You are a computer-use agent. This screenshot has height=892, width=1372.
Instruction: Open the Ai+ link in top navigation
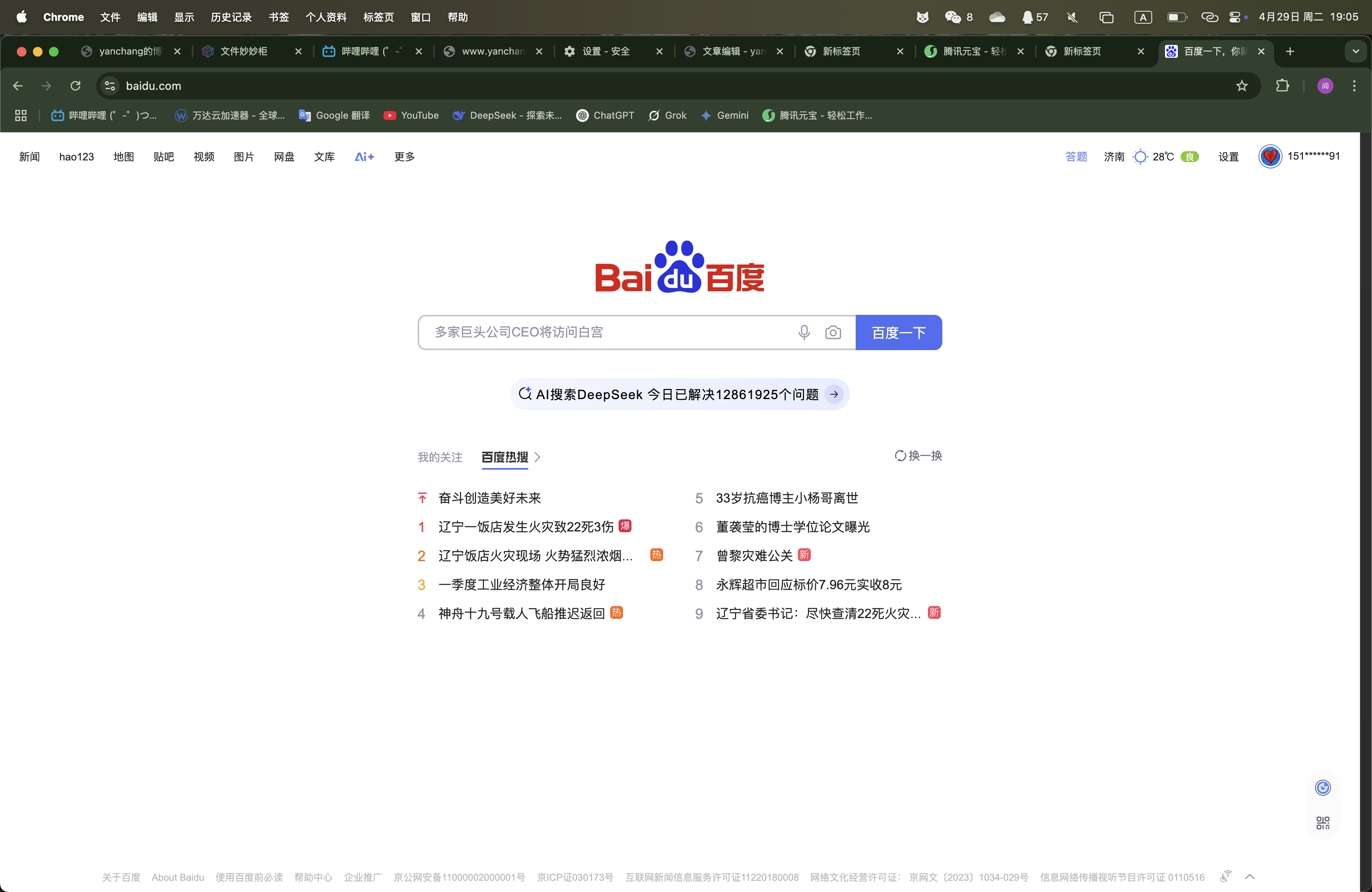[x=364, y=157]
